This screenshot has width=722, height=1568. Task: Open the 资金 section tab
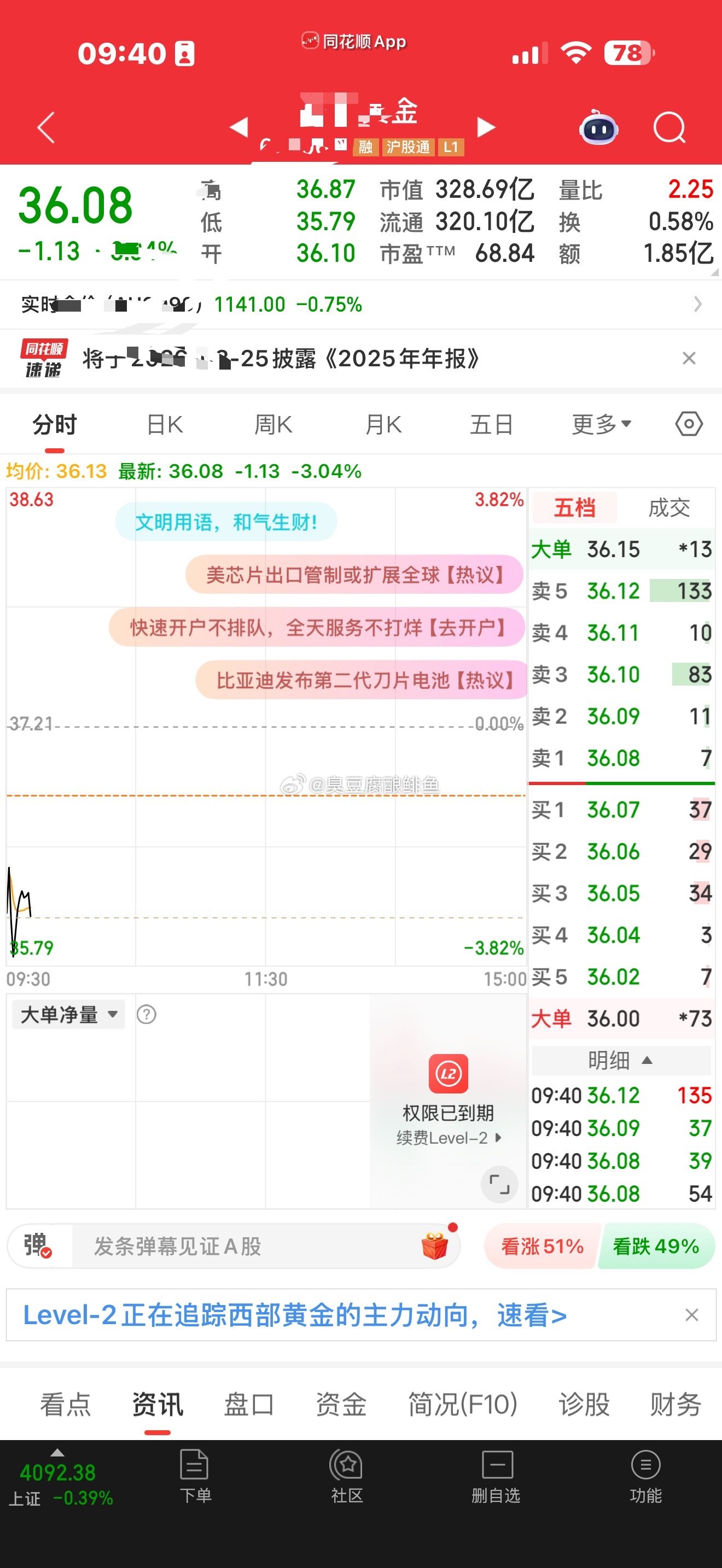[341, 1405]
